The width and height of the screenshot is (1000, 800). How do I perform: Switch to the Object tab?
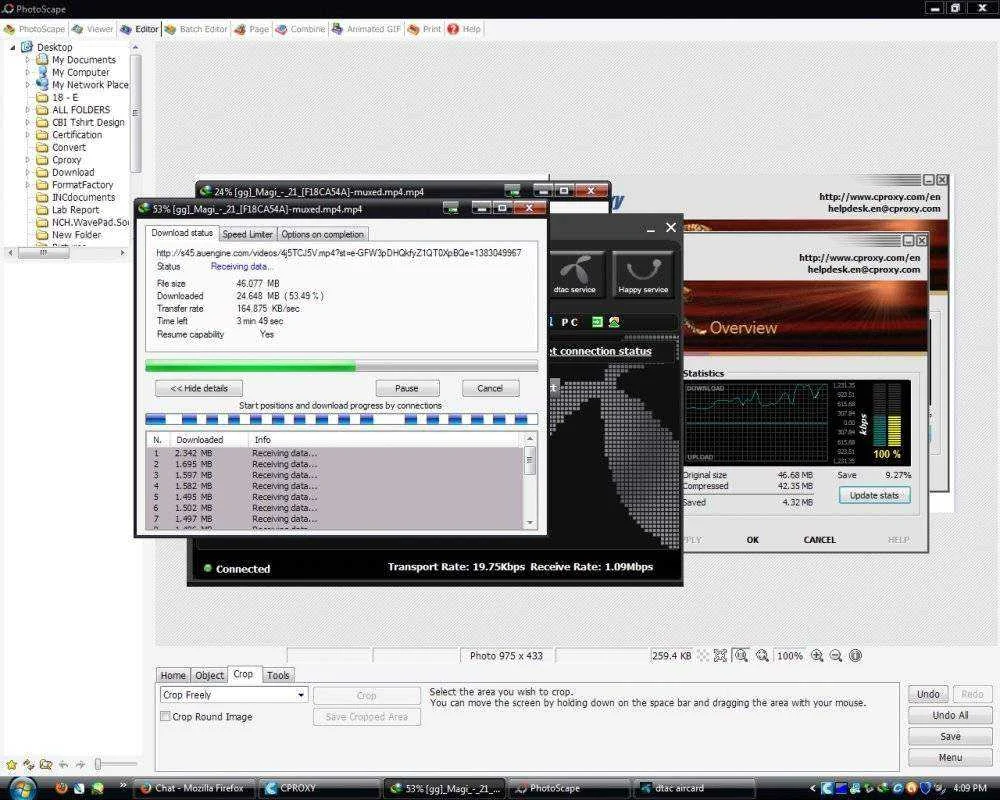pyautogui.click(x=209, y=675)
